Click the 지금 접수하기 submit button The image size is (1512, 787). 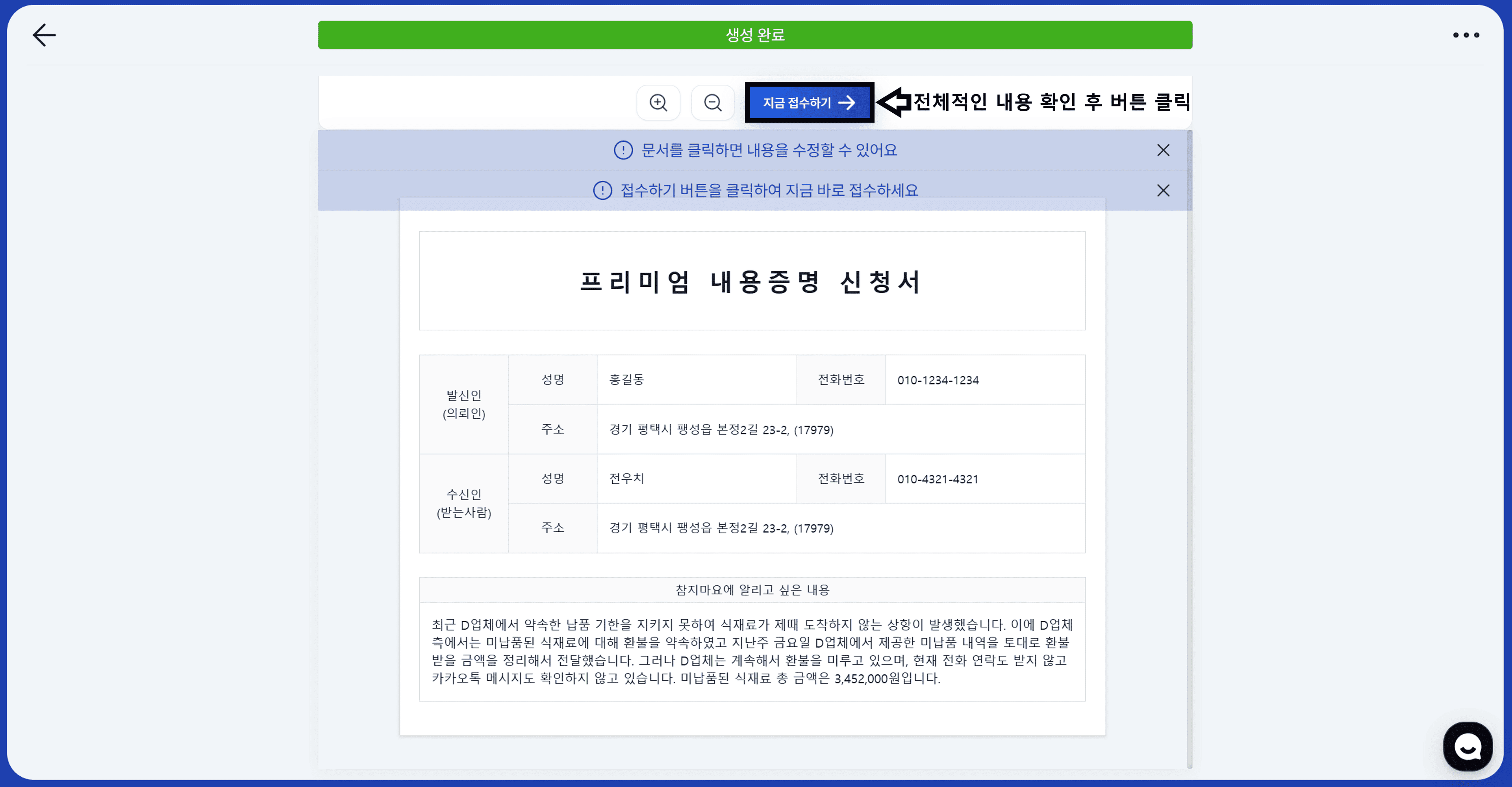click(x=809, y=102)
